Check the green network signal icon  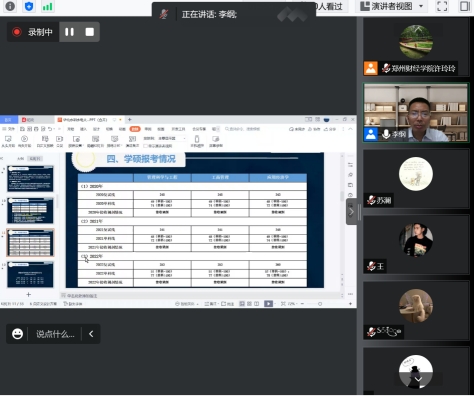click(x=47, y=6)
